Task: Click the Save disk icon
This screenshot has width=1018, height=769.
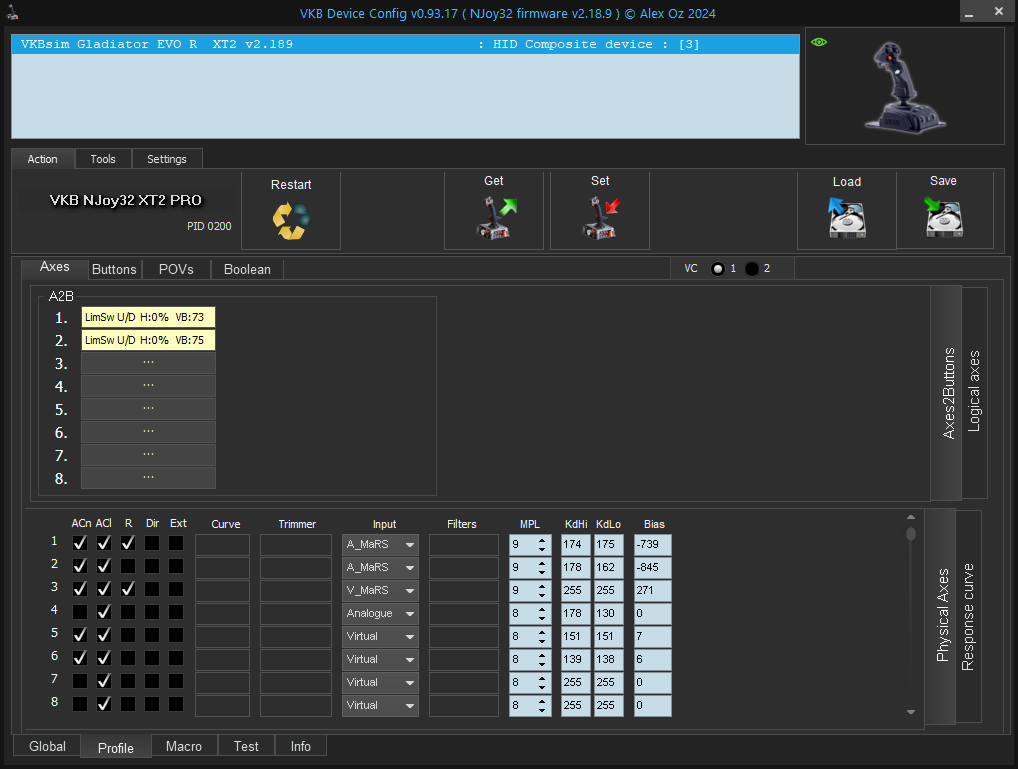Action: click(943, 217)
